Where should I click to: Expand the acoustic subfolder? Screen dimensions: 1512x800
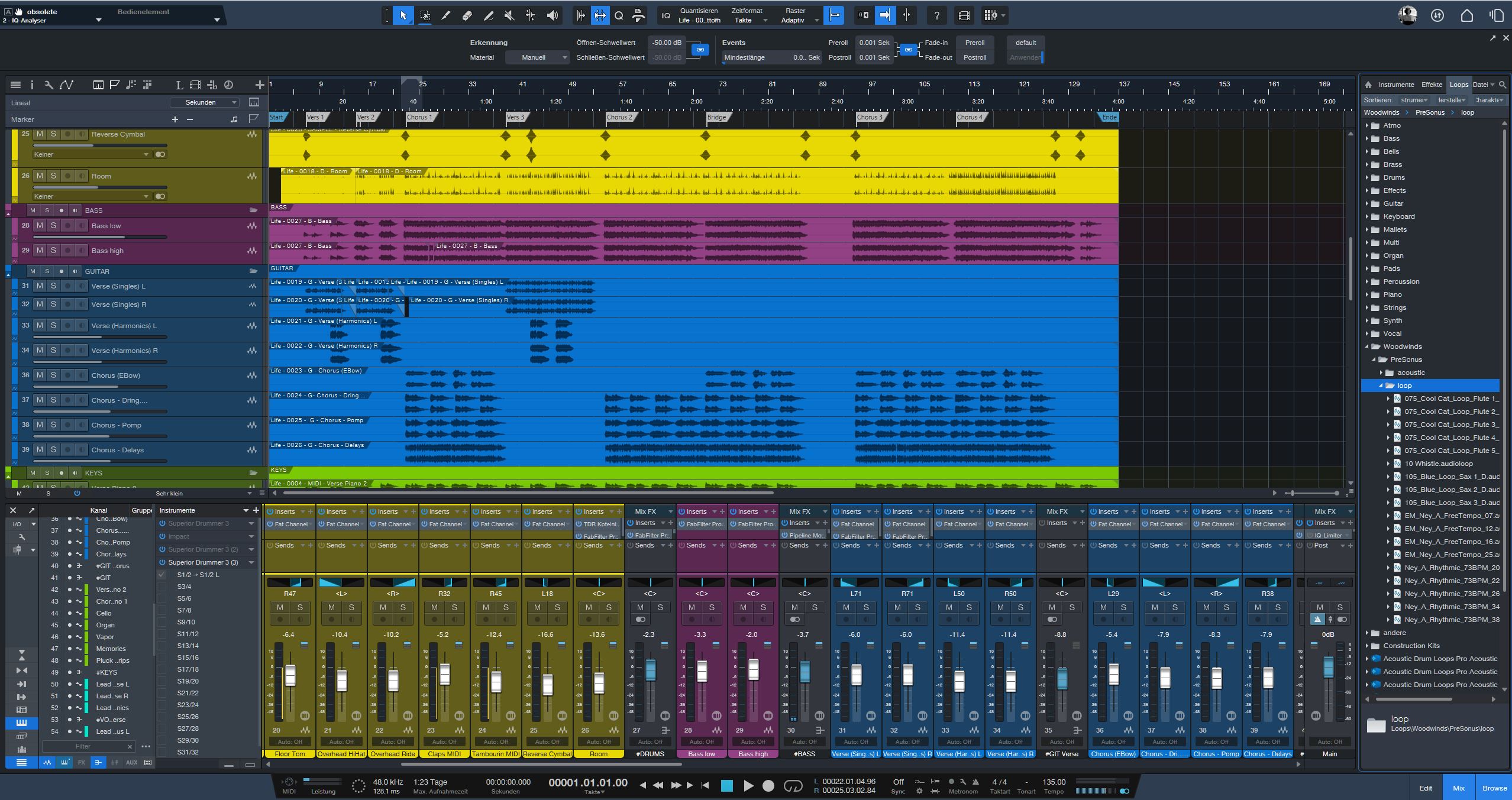1381,373
